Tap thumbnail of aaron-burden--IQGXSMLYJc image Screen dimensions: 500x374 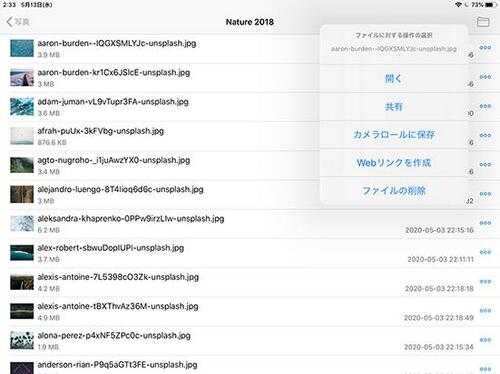[x=22, y=48]
